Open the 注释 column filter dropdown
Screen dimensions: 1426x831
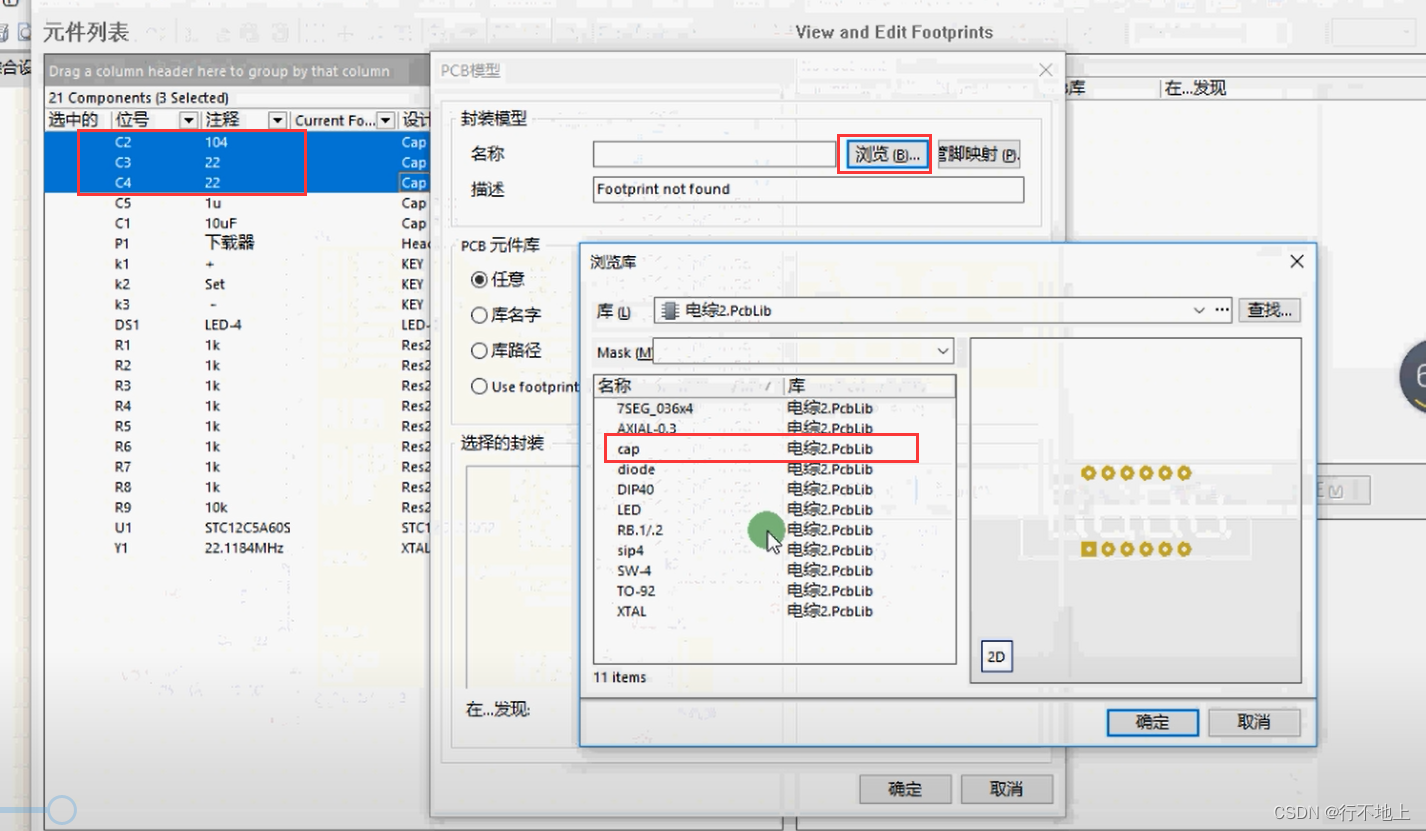(279, 120)
